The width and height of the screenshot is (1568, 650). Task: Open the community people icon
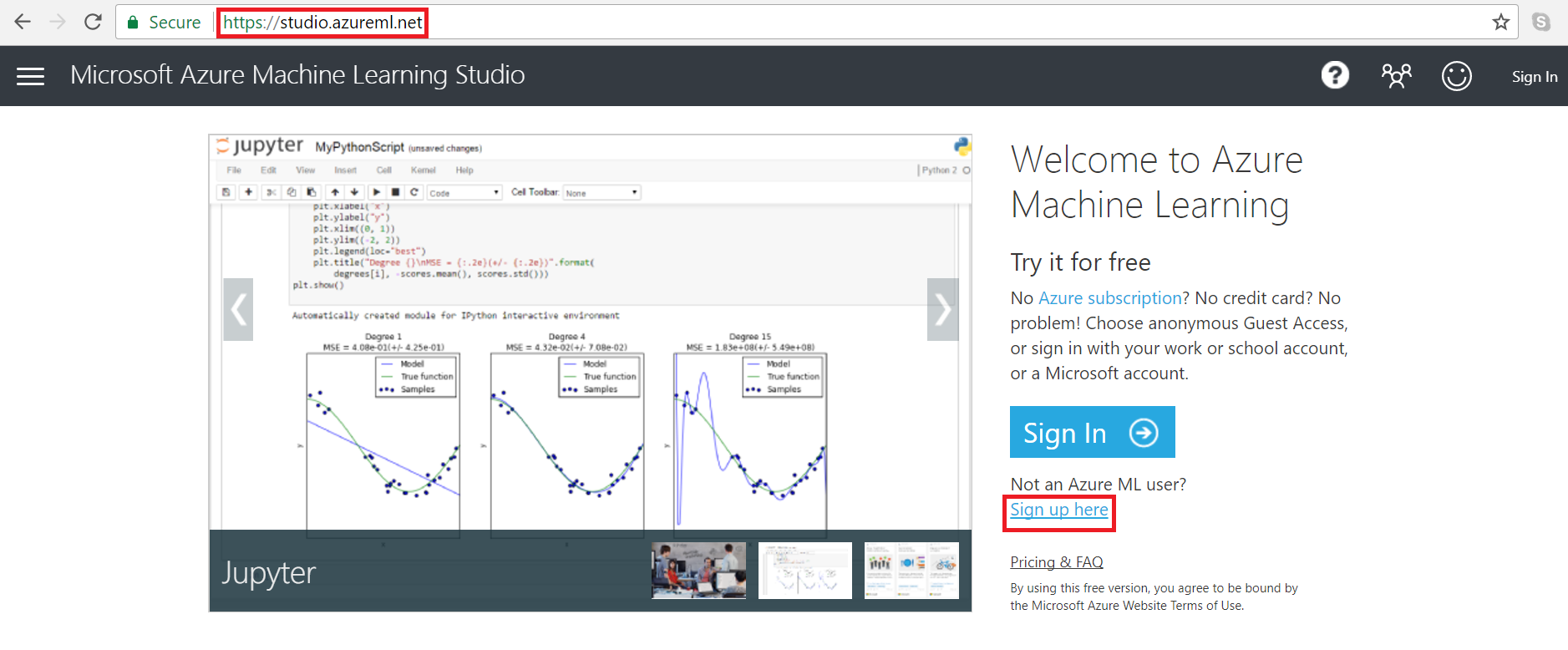click(x=1396, y=76)
